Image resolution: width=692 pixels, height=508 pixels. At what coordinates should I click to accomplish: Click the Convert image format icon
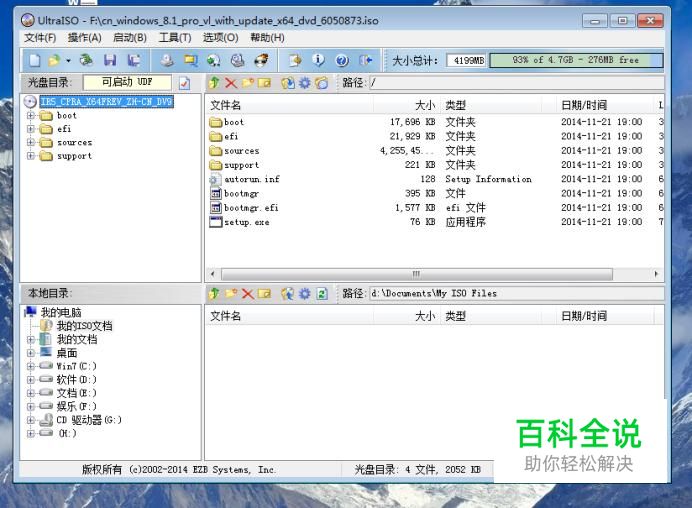191,60
